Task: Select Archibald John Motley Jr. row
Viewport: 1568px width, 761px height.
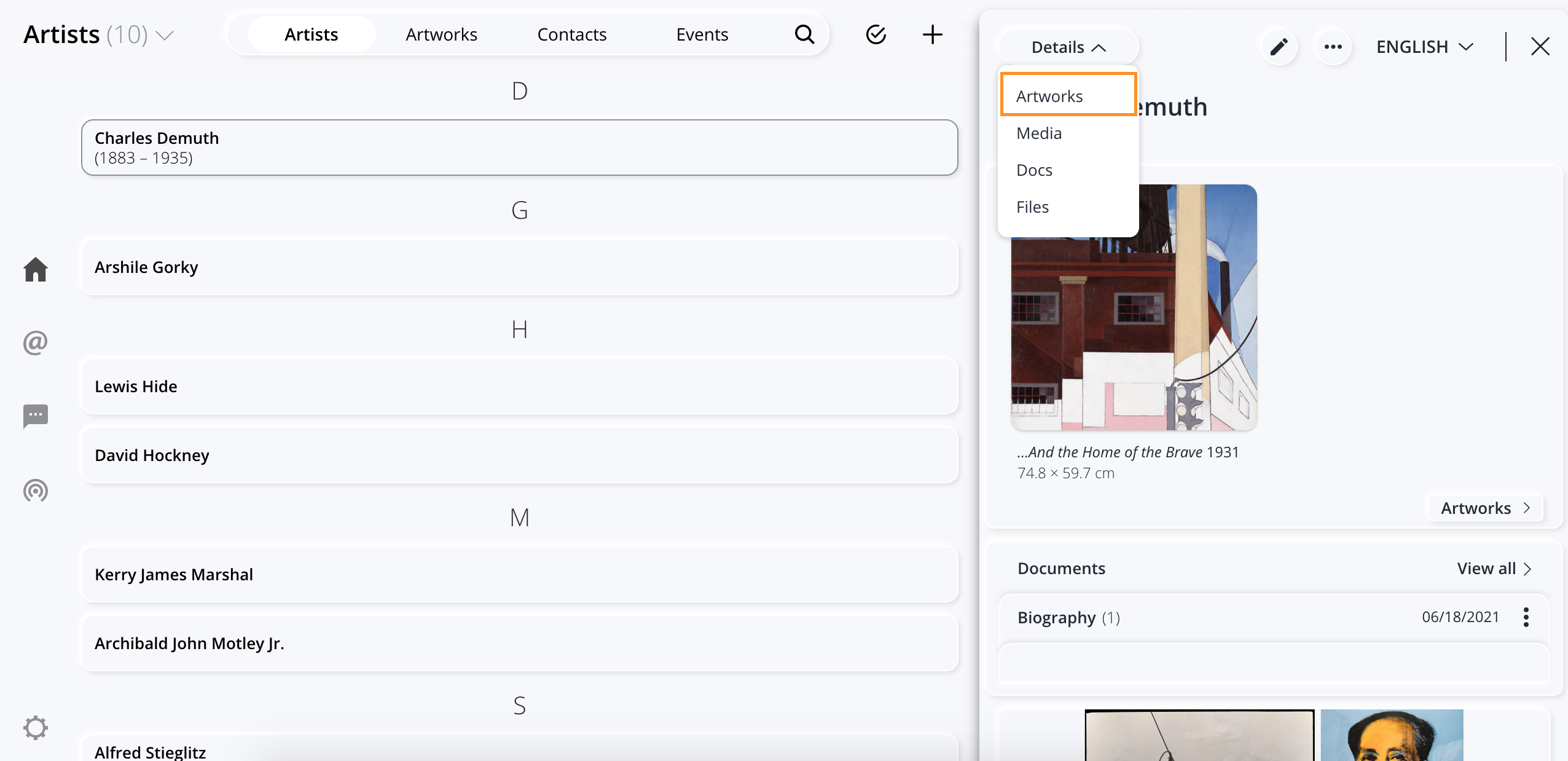Action: pyautogui.click(x=520, y=644)
